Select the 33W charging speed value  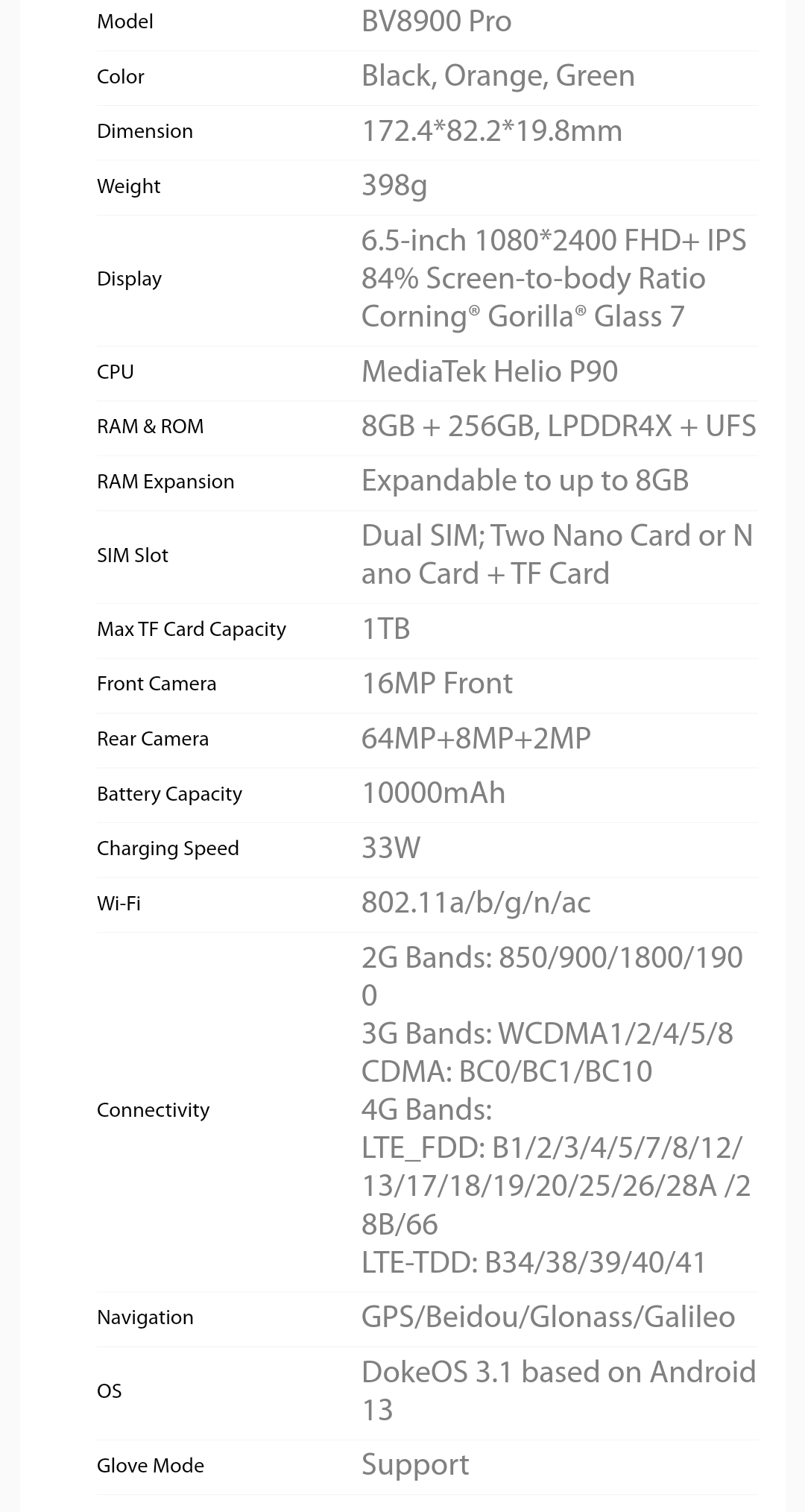[x=391, y=848]
